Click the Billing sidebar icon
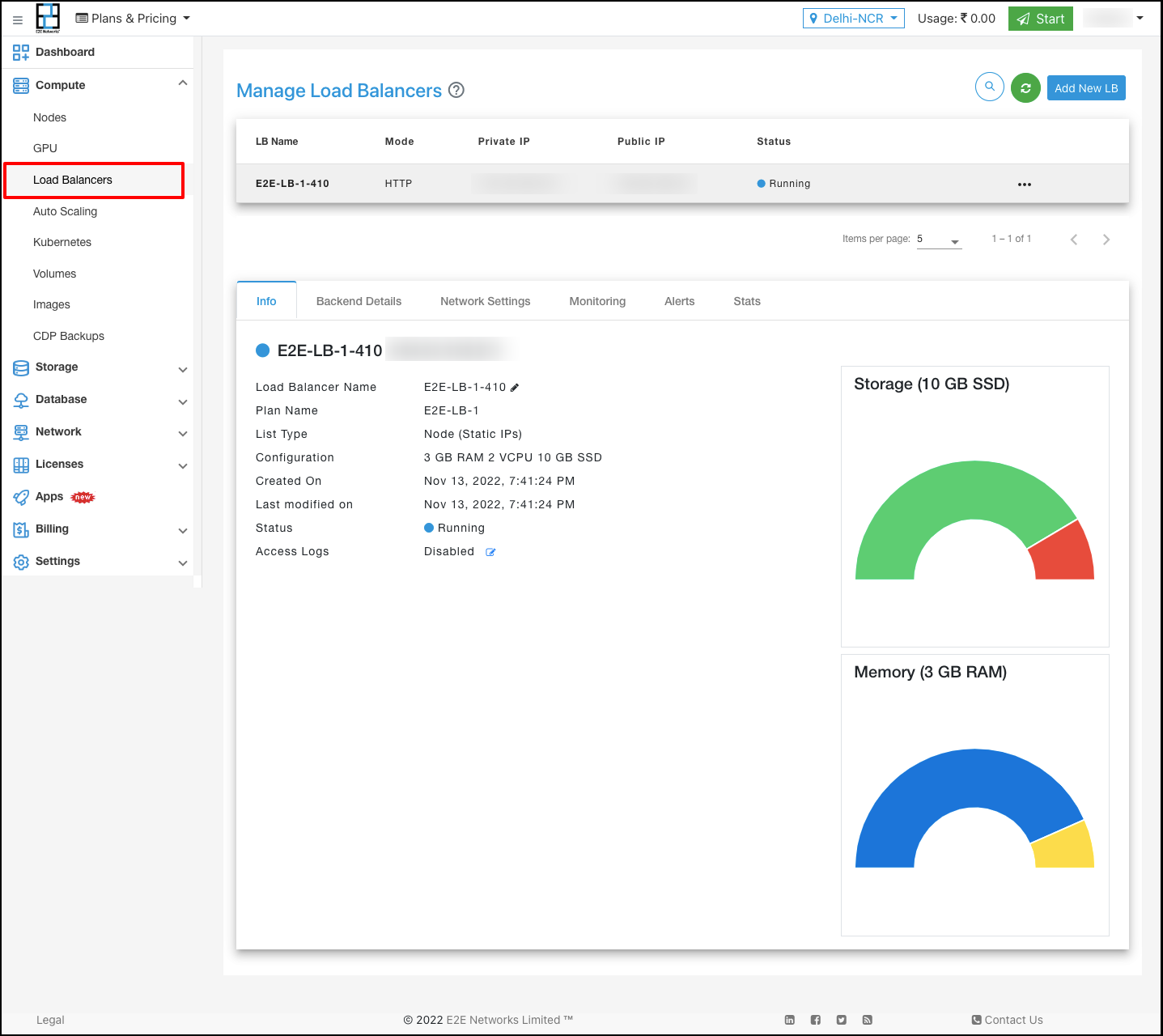Screen dimensions: 1163x1036 (x=21, y=529)
